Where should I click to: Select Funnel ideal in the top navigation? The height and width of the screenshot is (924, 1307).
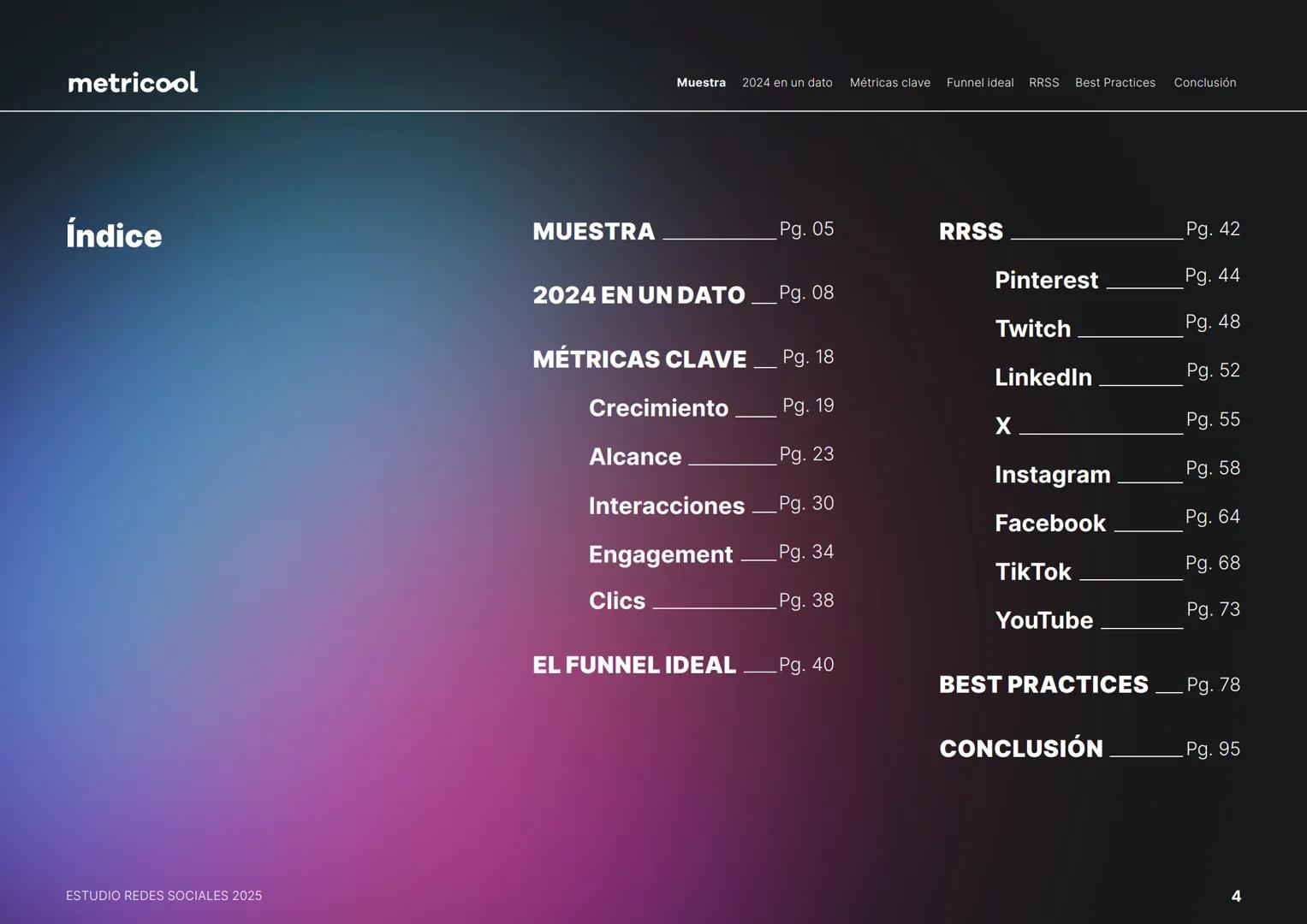(x=979, y=82)
